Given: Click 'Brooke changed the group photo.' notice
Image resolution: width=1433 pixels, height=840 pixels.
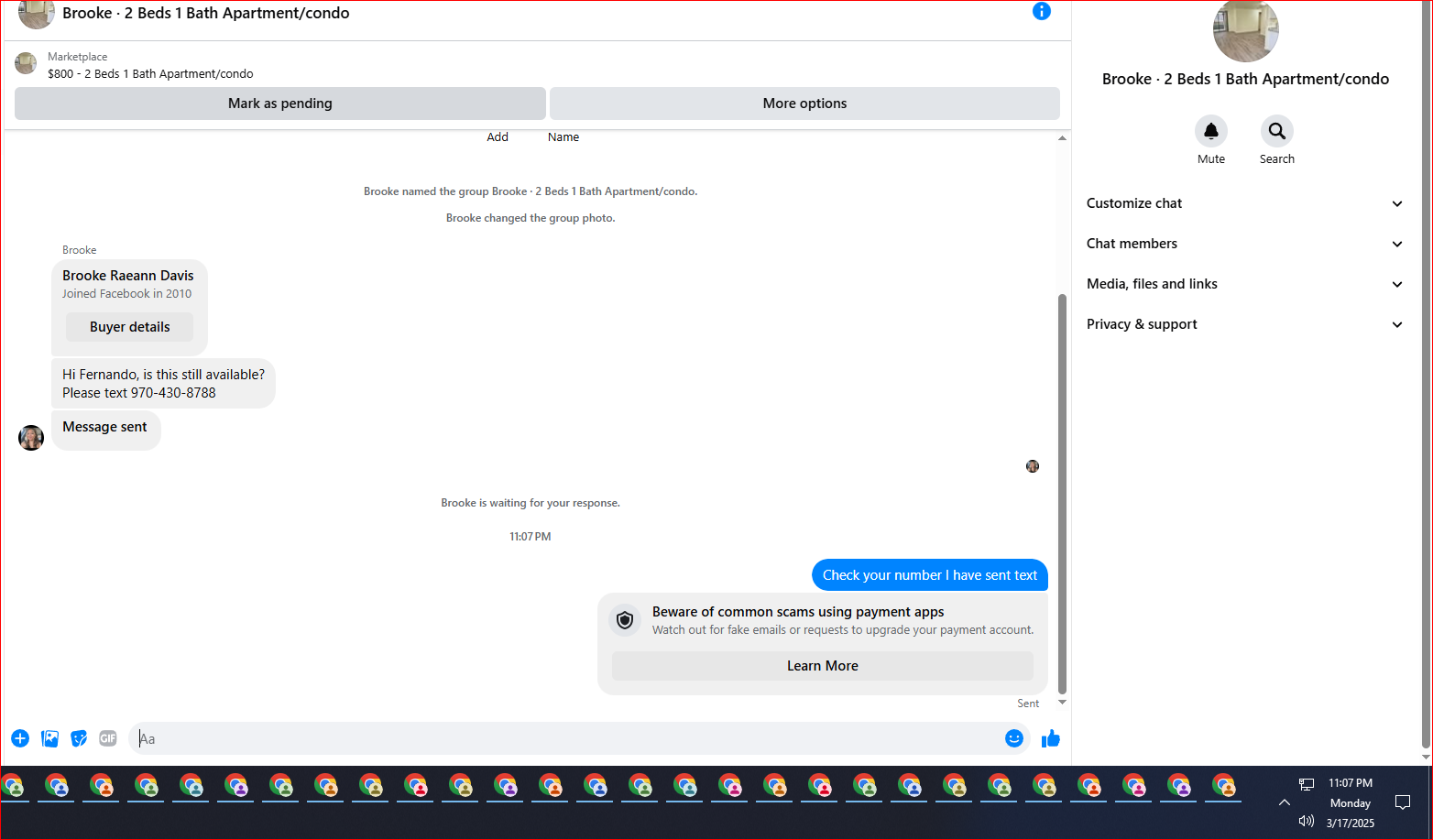Looking at the screenshot, I should (531, 218).
